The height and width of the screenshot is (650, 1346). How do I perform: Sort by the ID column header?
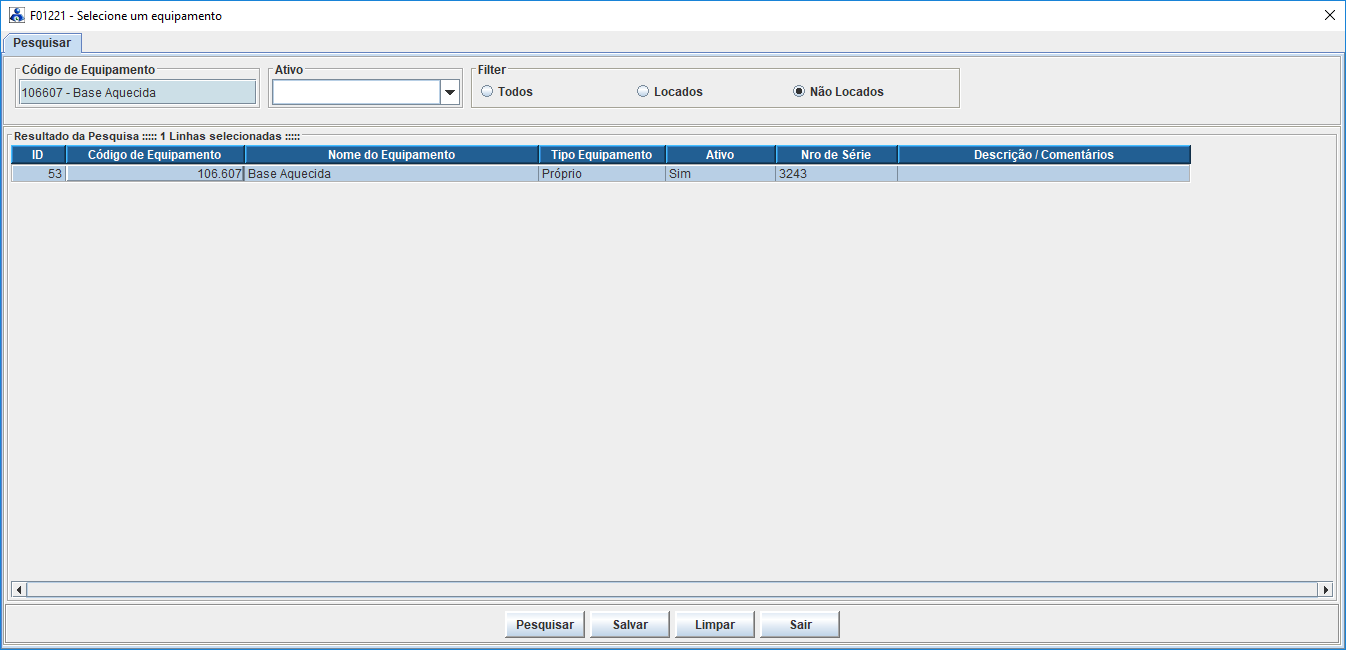(38, 155)
